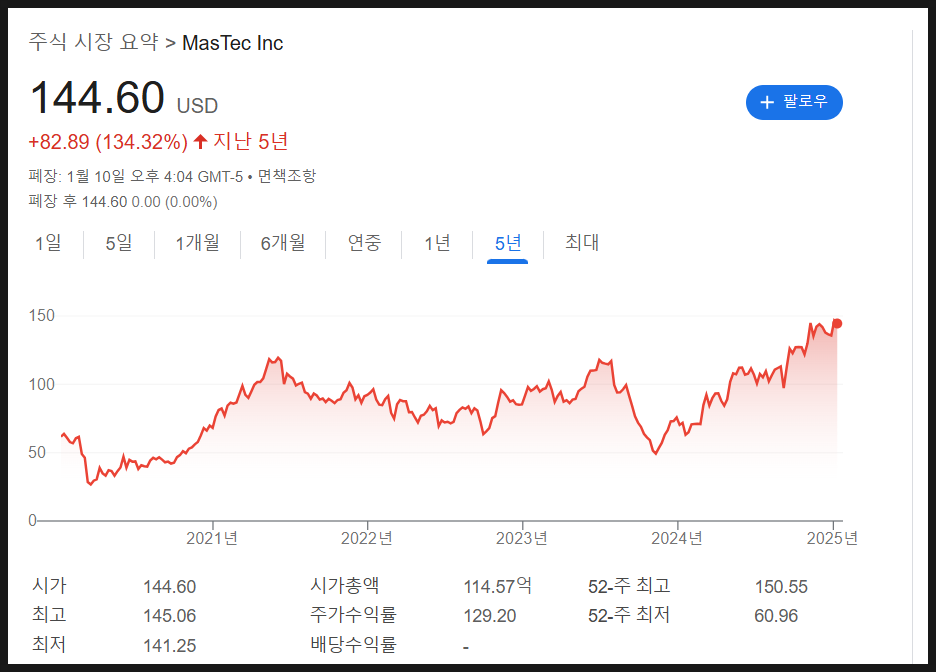
Task: Click the 52-주 최고 label
Action: pos(629,586)
